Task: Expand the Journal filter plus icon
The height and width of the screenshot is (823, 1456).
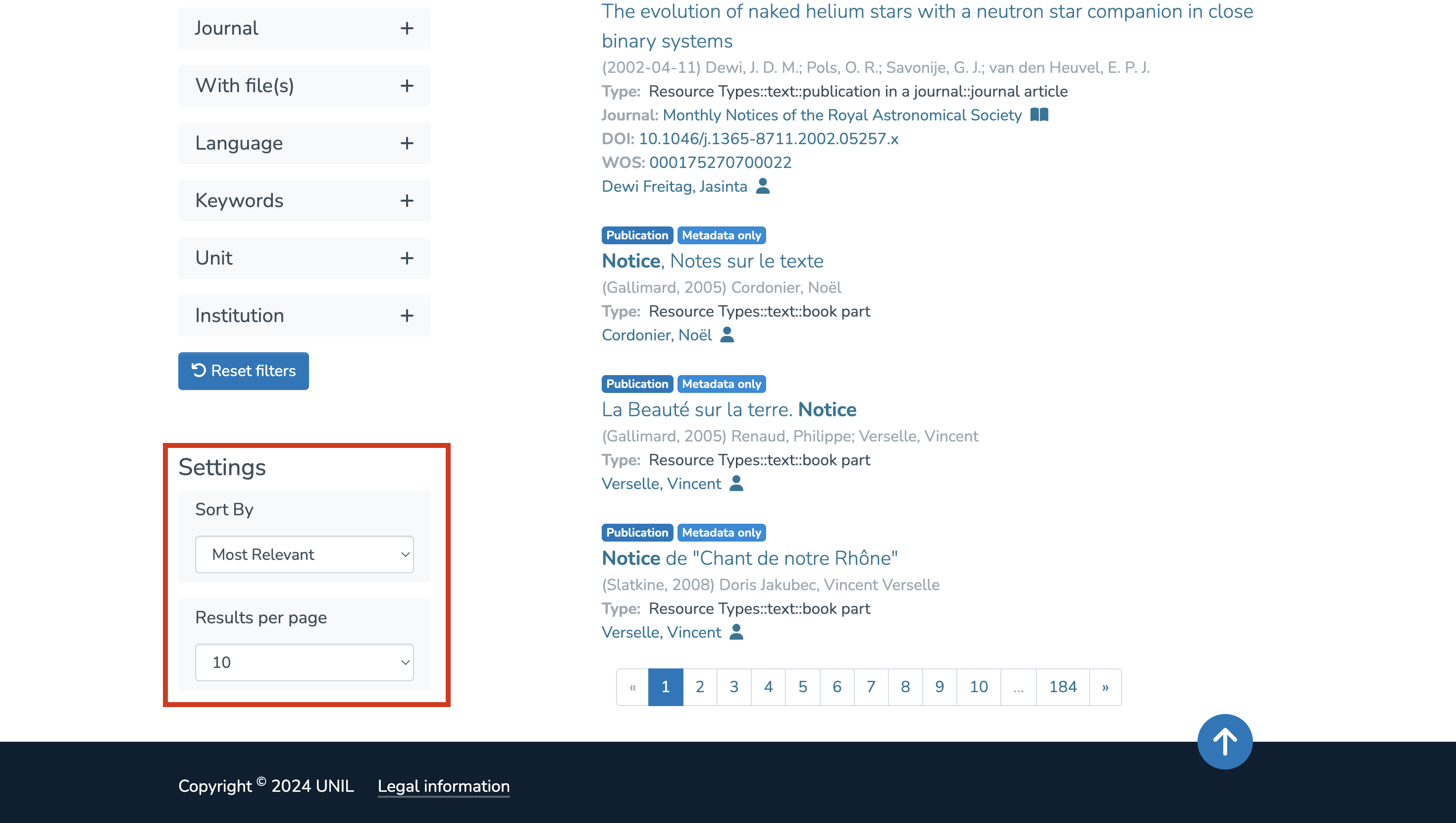Action: click(407, 28)
